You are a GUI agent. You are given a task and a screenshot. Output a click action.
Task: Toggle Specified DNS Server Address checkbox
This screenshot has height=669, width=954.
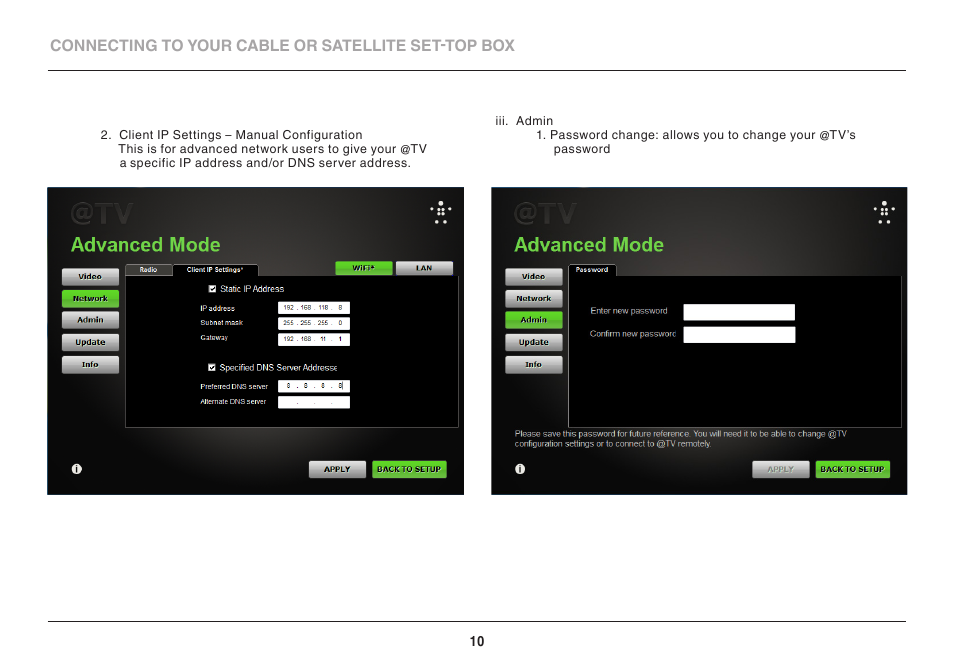coord(212,367)
